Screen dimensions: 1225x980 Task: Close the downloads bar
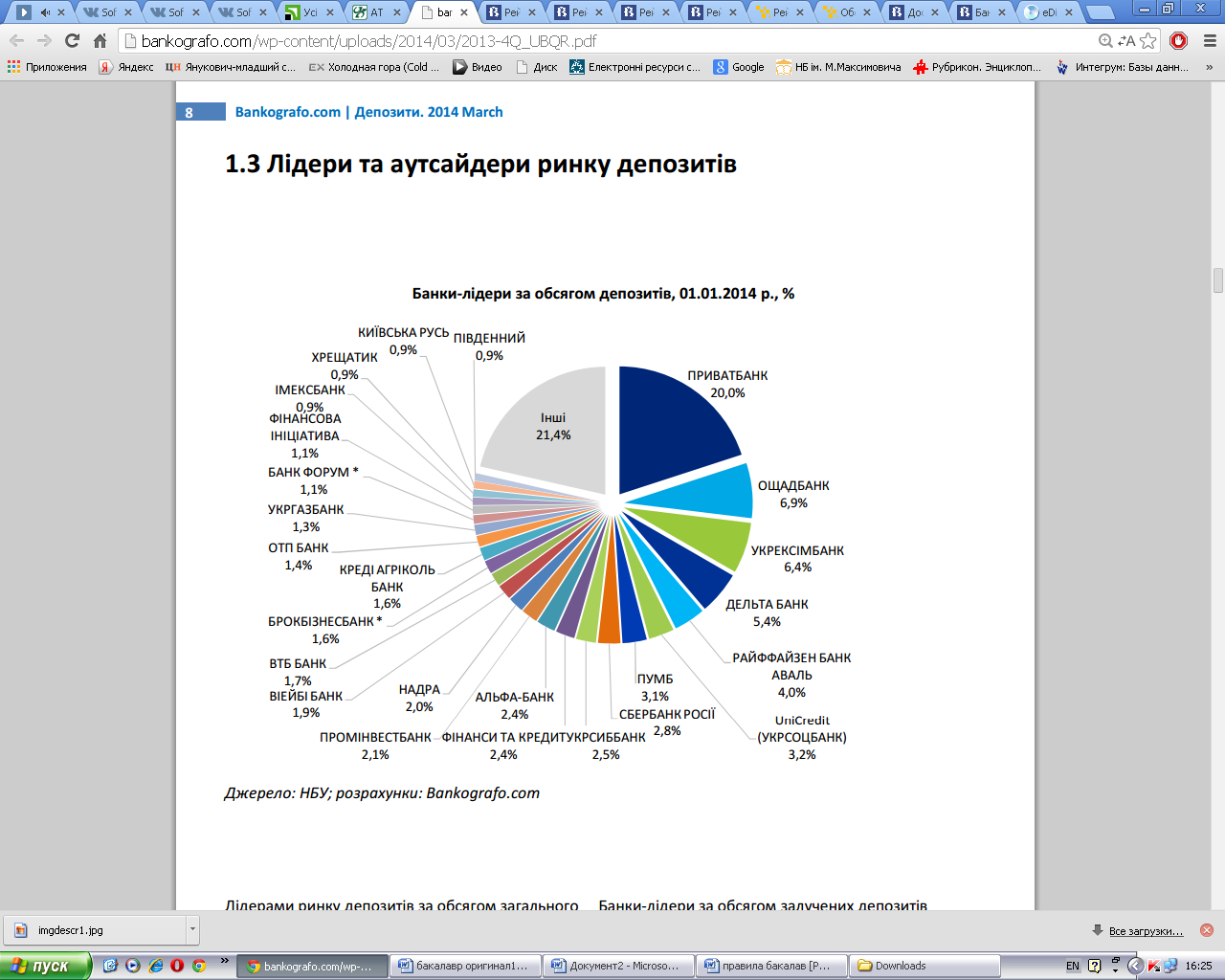[1207, 930]
